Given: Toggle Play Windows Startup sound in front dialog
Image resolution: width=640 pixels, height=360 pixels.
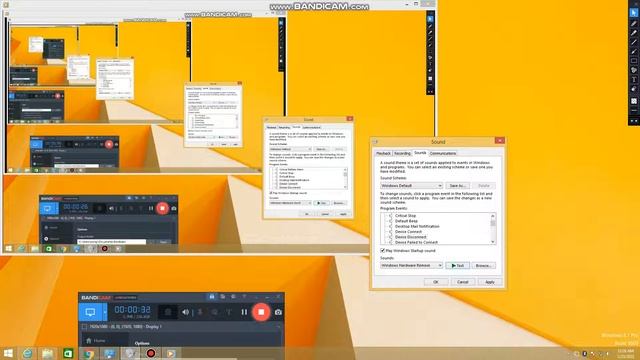Looking at the screenshot, I should point(382,251).
